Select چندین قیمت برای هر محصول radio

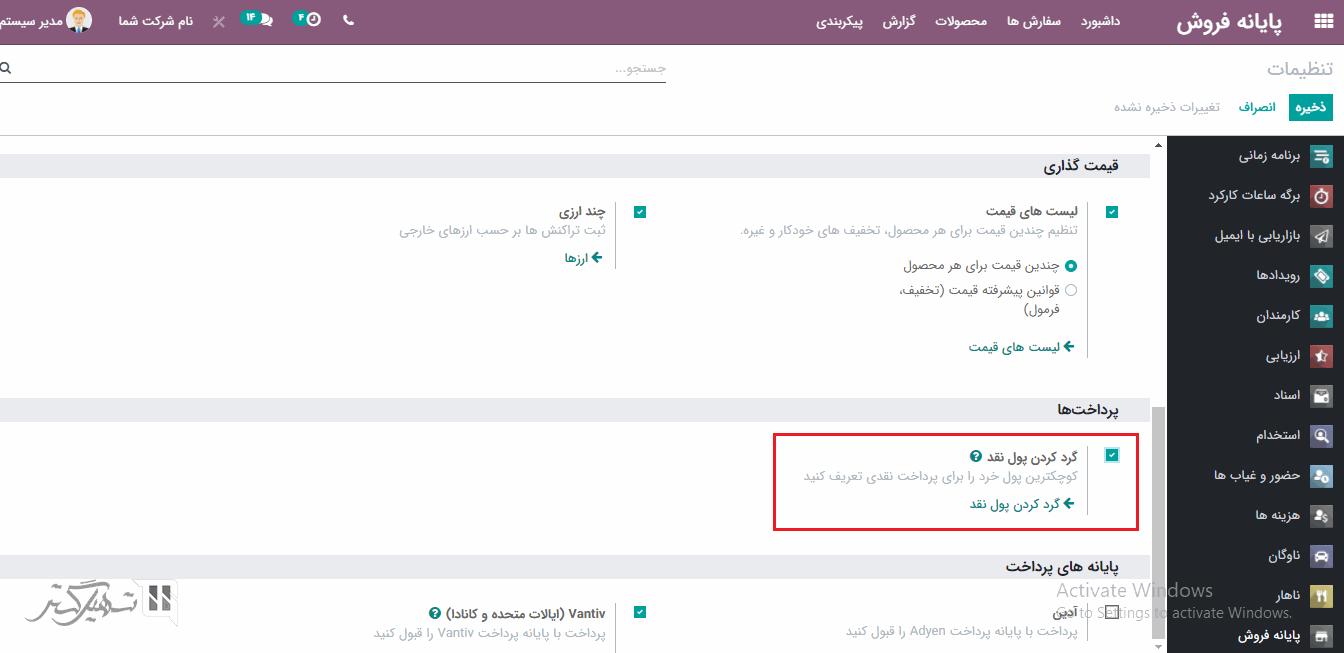(1071, 266)
